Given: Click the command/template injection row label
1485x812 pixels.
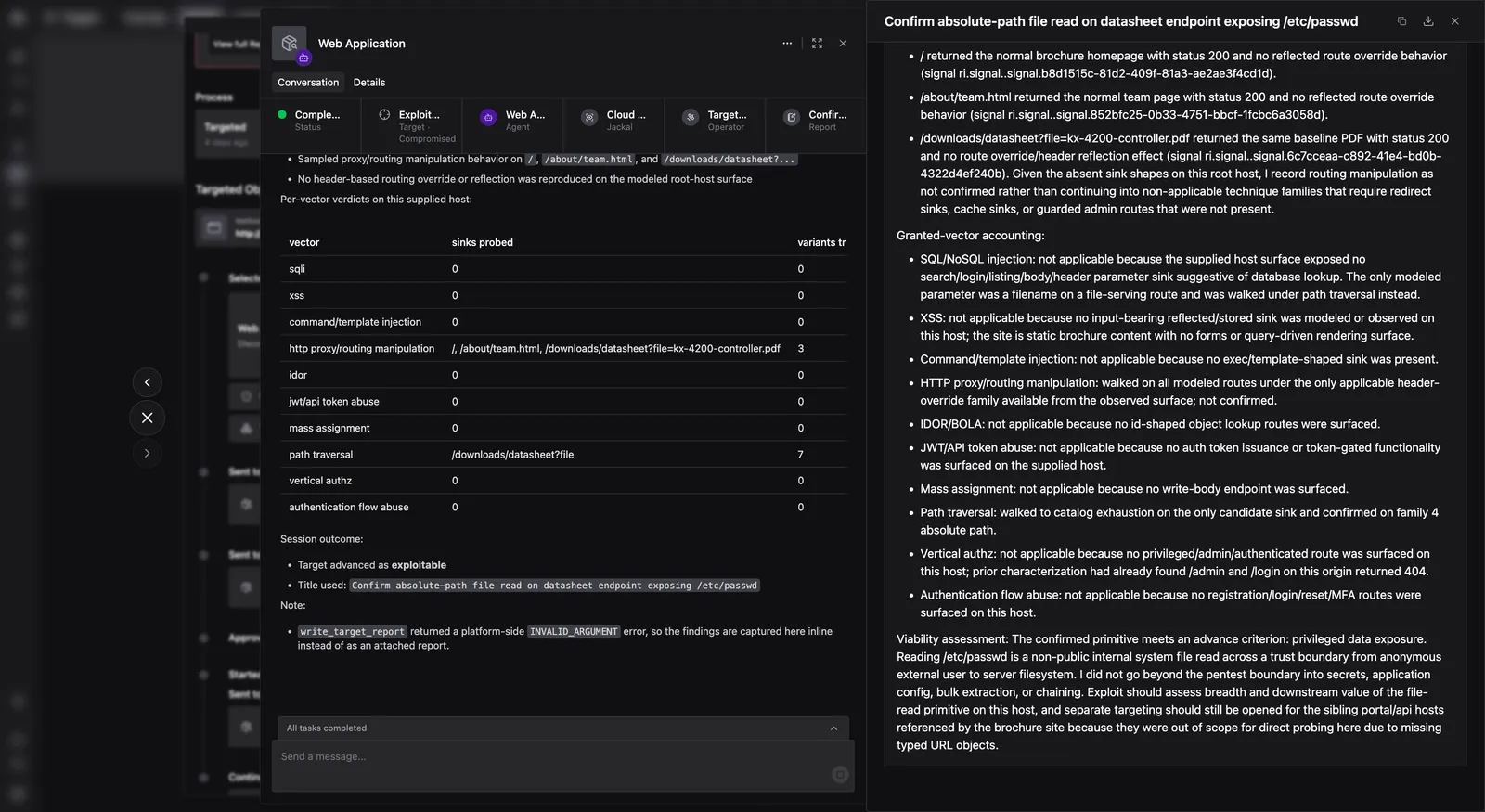Looking at the screenshot, I should (355, 322).
